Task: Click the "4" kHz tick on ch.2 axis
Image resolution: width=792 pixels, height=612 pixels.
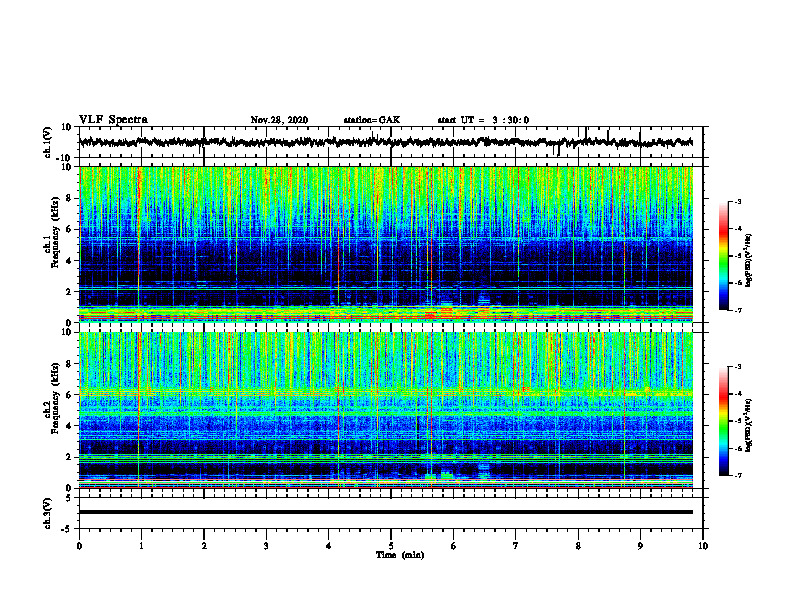Action: coord(70,426)
